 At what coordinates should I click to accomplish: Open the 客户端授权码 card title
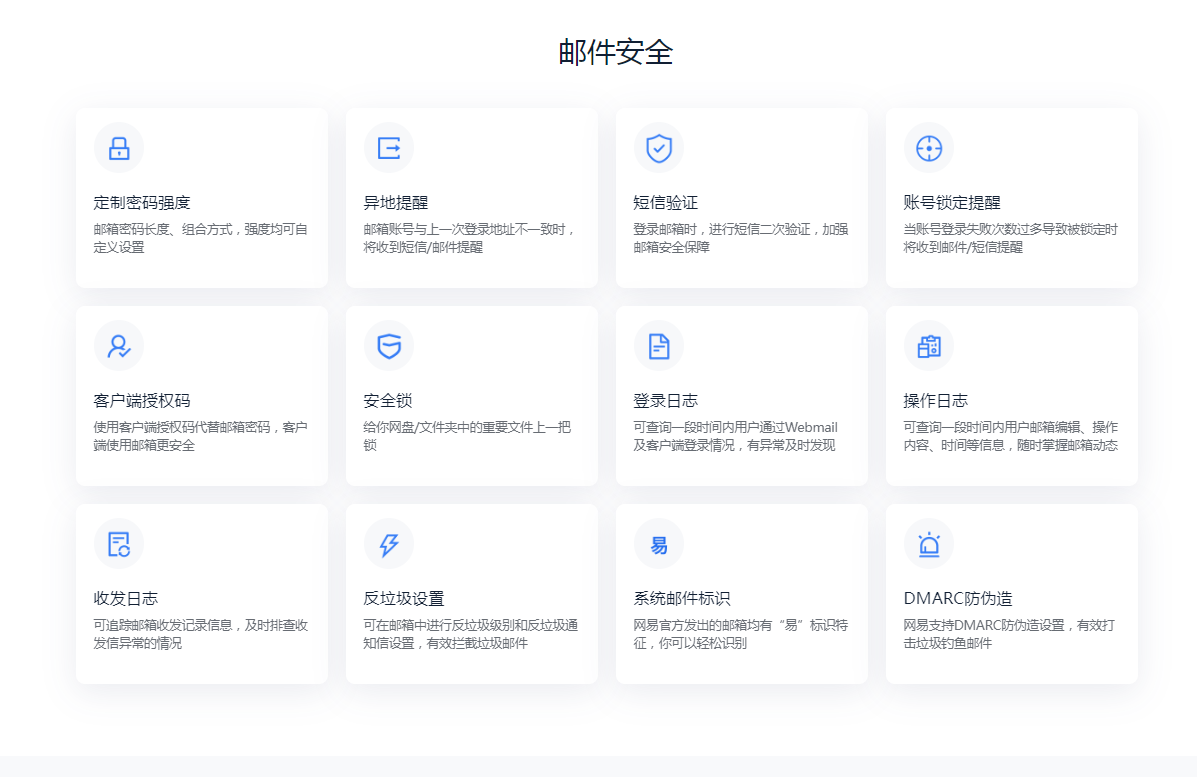pos(142,401)
